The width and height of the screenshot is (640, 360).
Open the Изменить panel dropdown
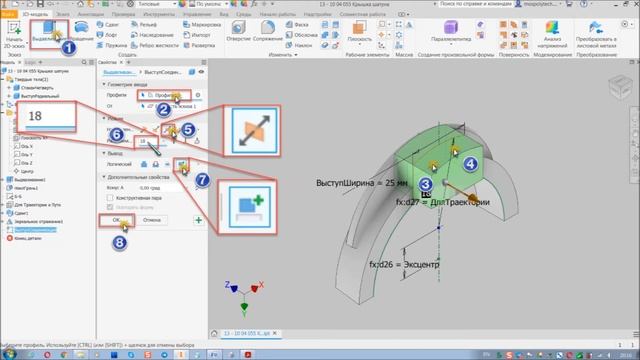[x=283, y=55]
